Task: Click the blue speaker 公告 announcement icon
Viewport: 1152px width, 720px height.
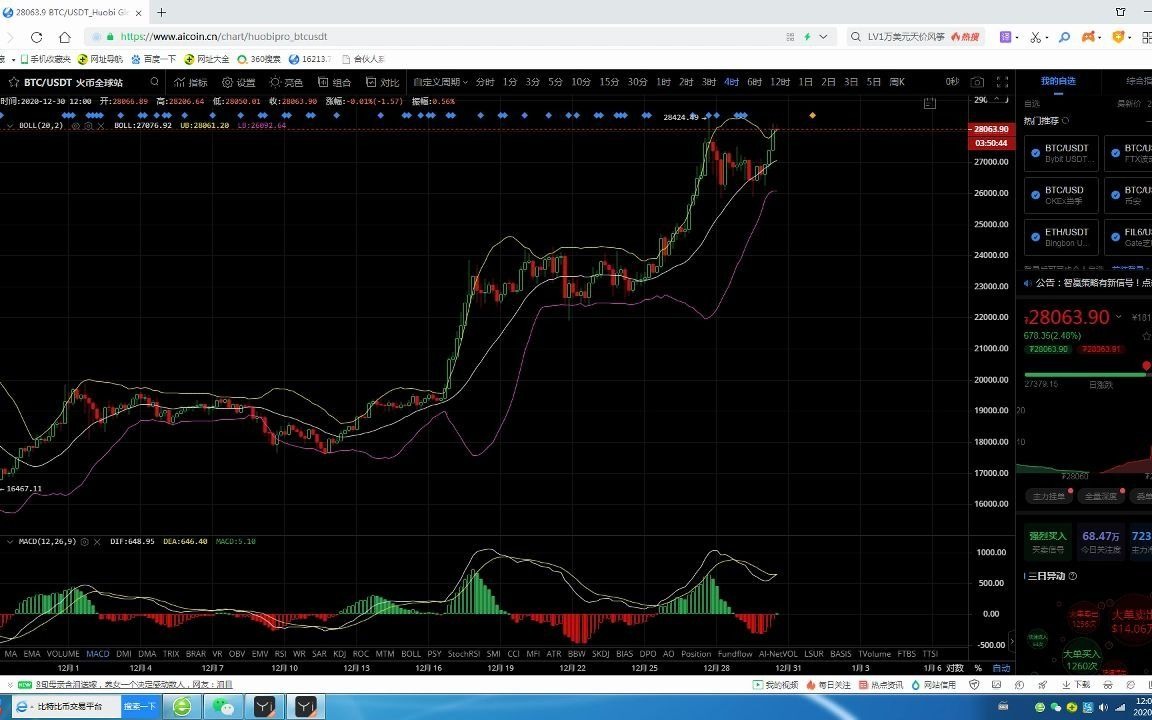Action: click(1028, 283)
